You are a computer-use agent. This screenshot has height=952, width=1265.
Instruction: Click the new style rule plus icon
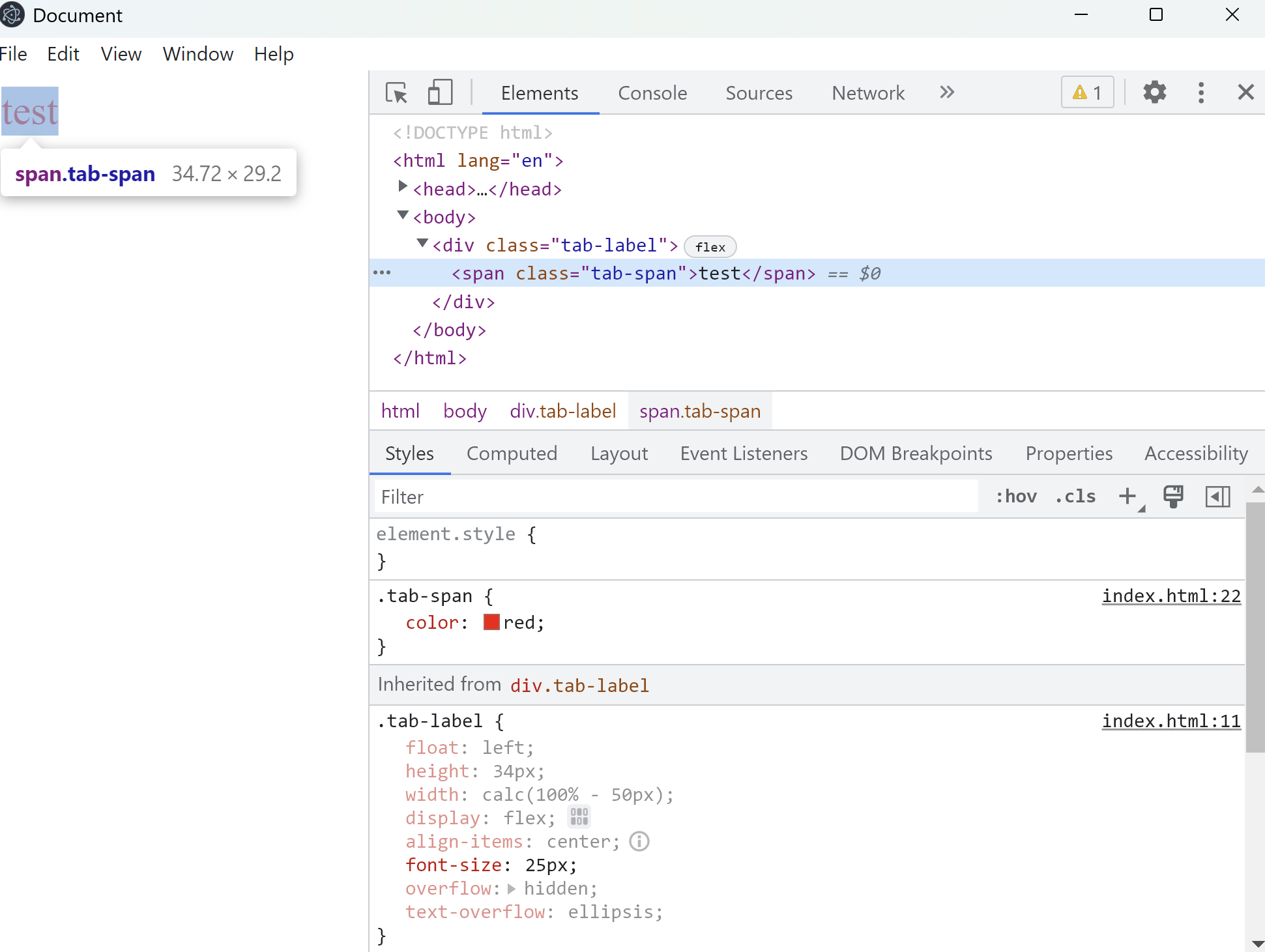pos(1127,497)
